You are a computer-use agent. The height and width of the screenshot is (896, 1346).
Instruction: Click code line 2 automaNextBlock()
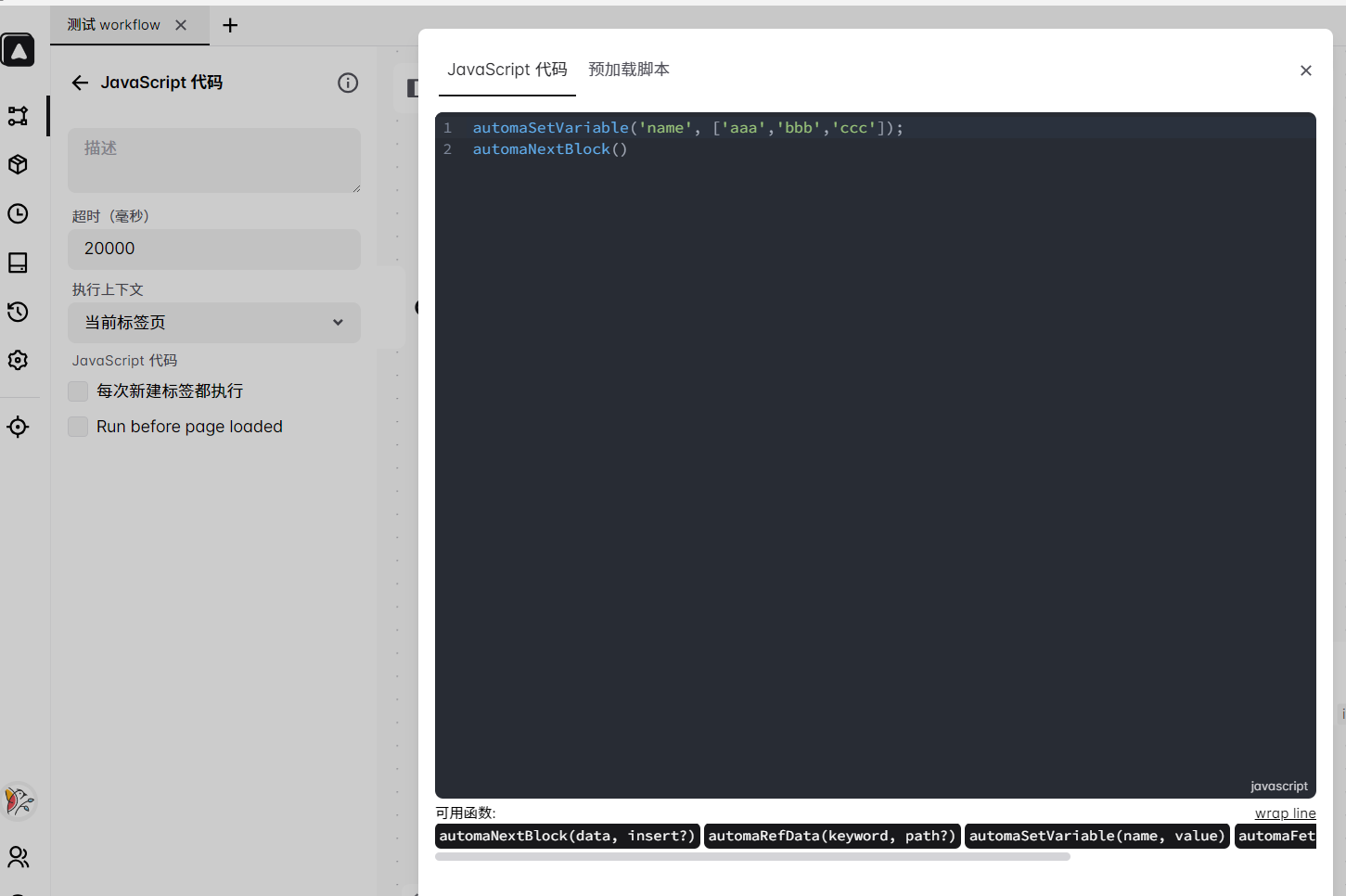(550, 149)
